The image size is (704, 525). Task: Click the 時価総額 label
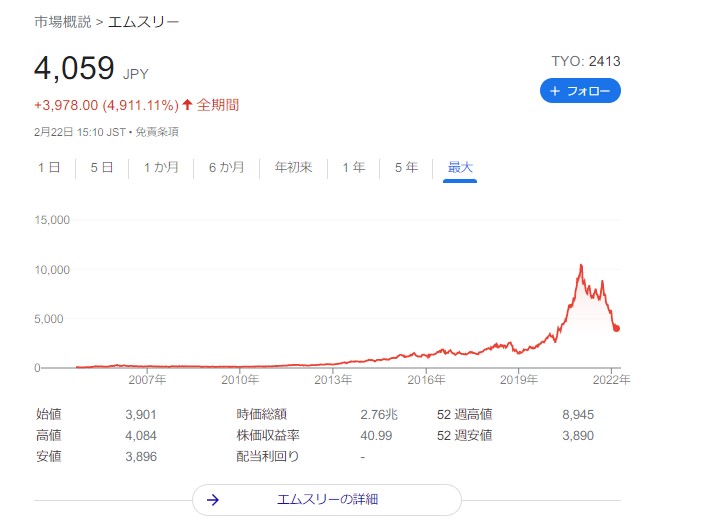coord(261,414)
